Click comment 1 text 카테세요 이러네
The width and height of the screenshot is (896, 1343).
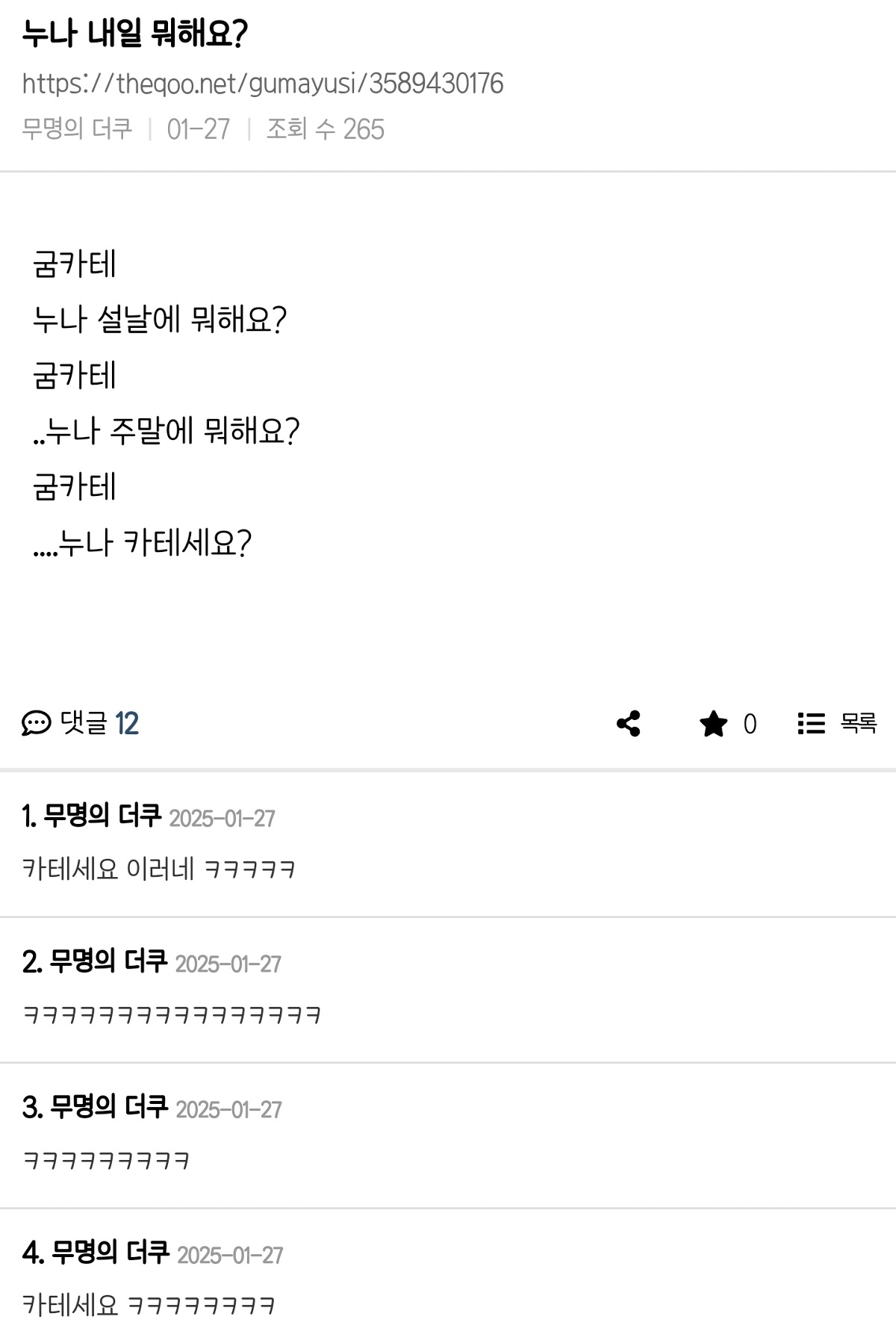click(x=108, y=869)
